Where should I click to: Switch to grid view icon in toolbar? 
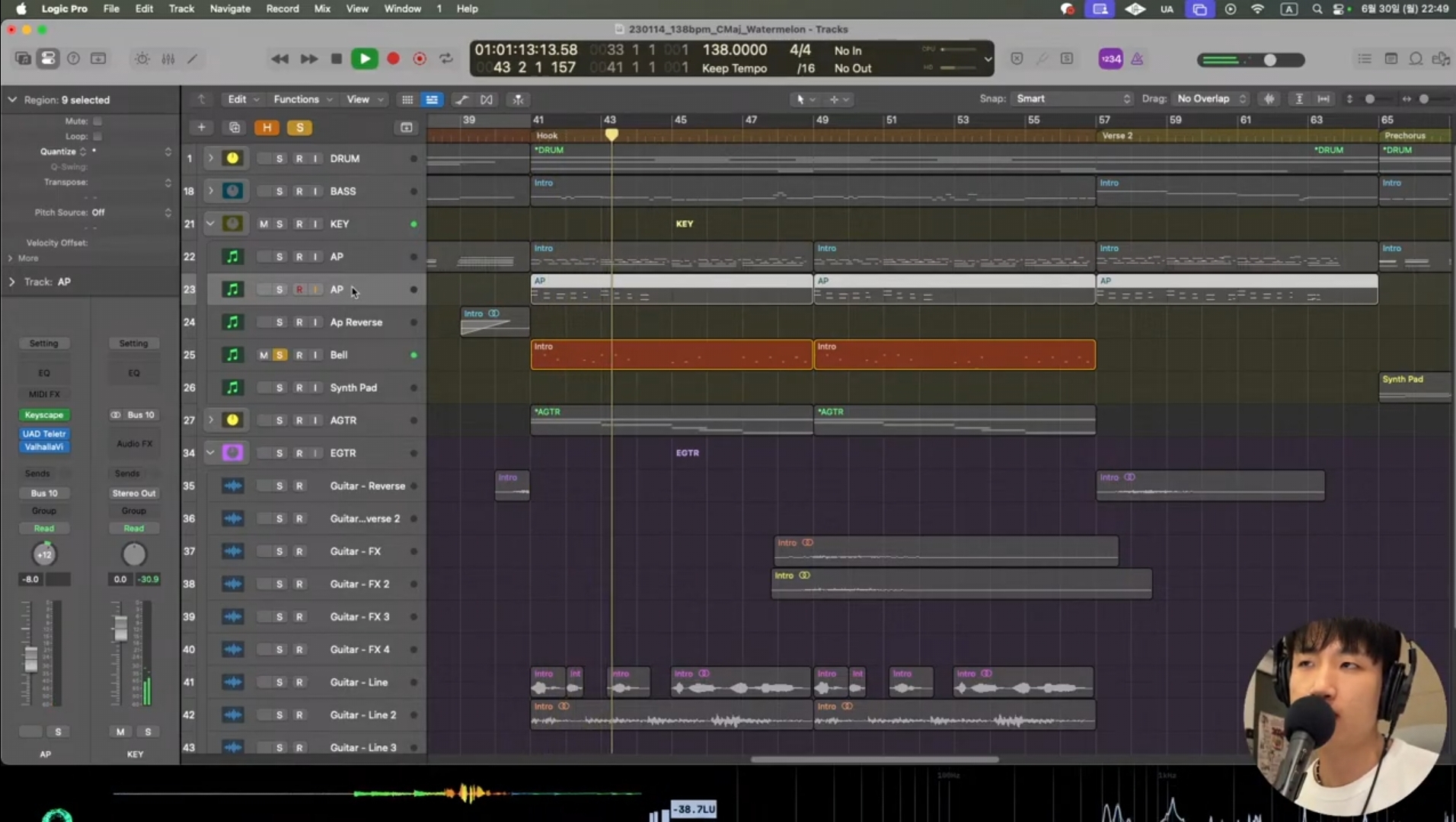pyautogui.click(x=407, y=100)
